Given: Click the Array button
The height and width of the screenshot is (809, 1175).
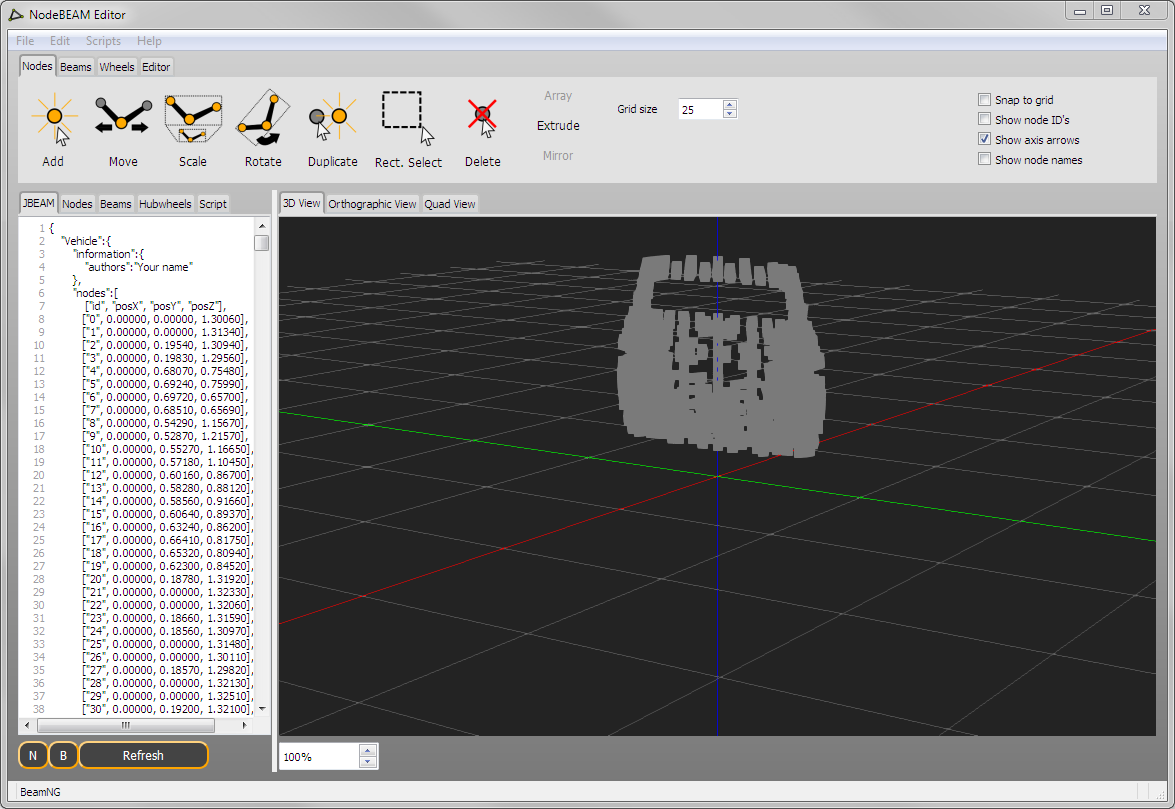Looking at the screenshot, I should point(558,96).
